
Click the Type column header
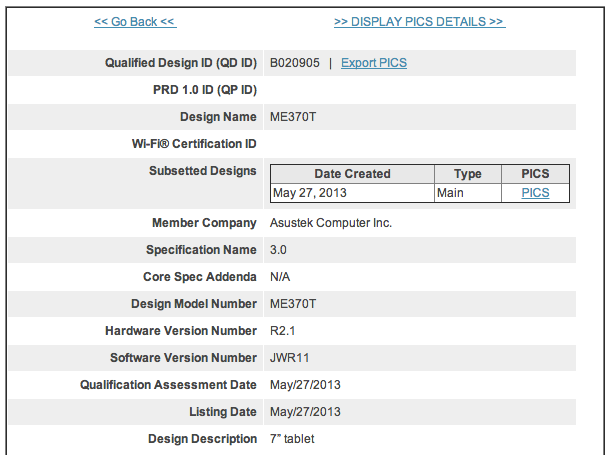[468, 174]
